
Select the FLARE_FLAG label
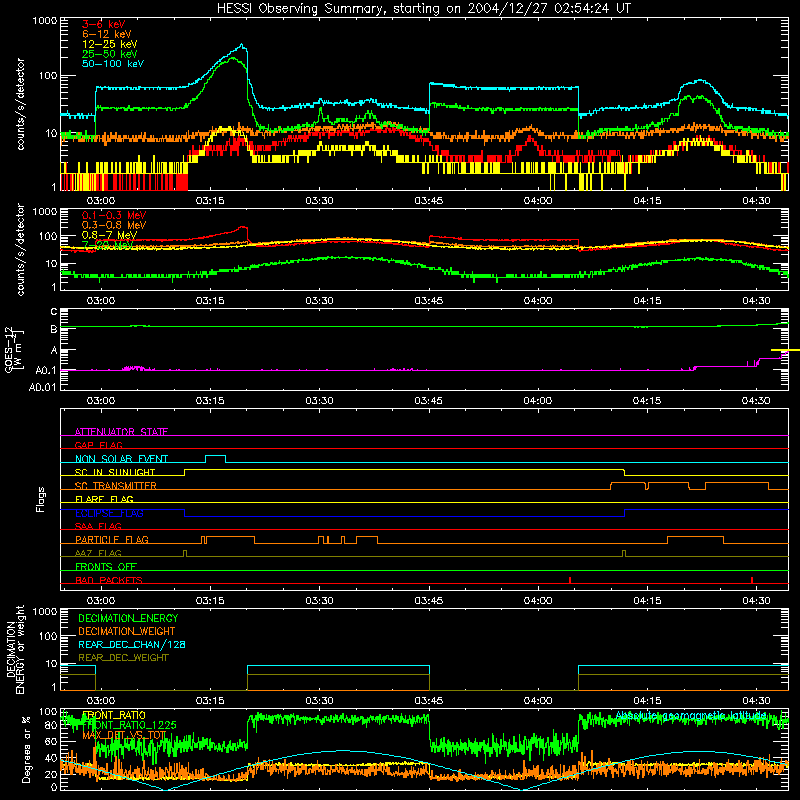pyautogui.click(x=104, y=499)
